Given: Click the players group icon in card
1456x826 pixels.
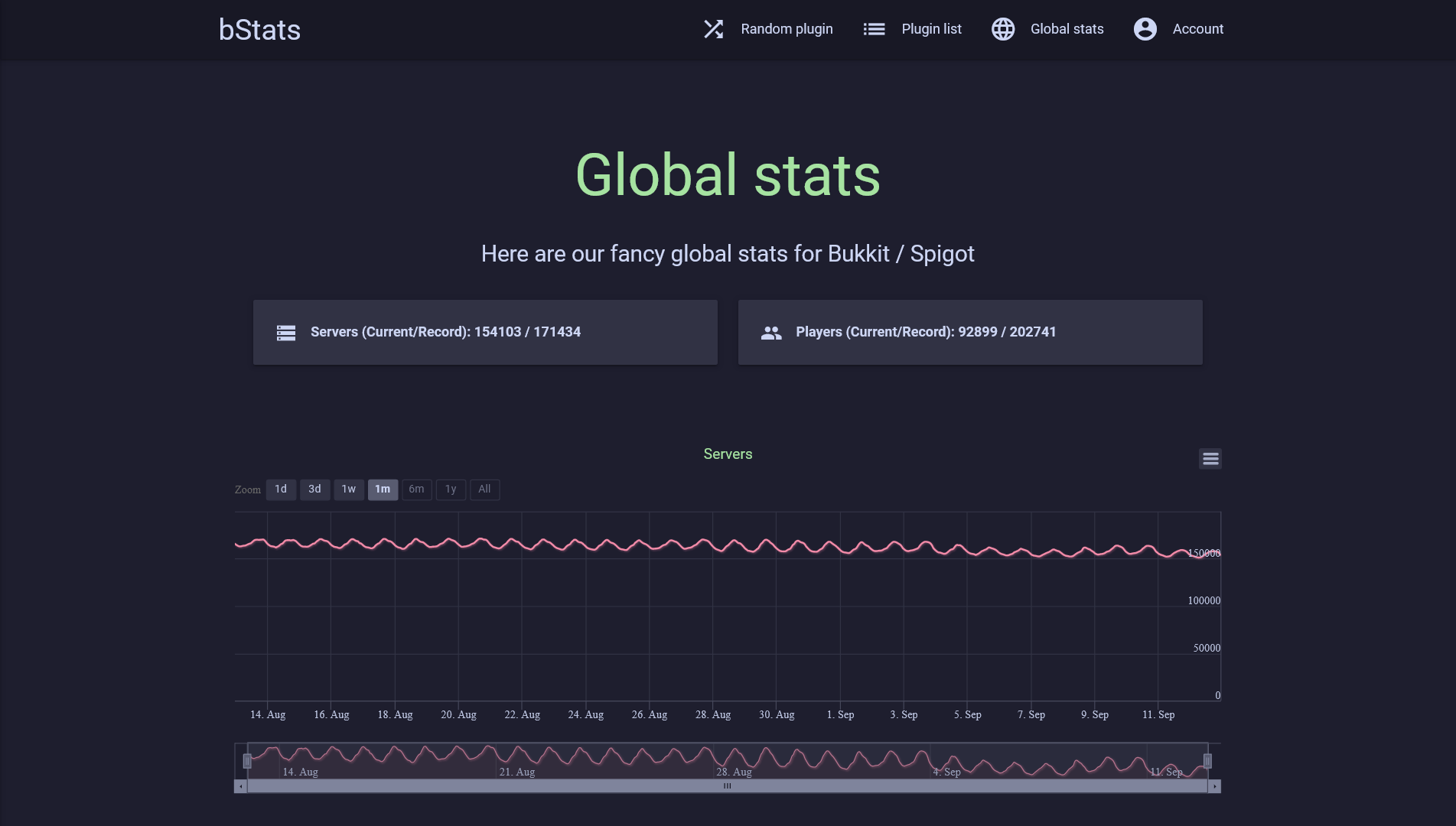Looking at the screenshot, I should [x=771, y=333].
